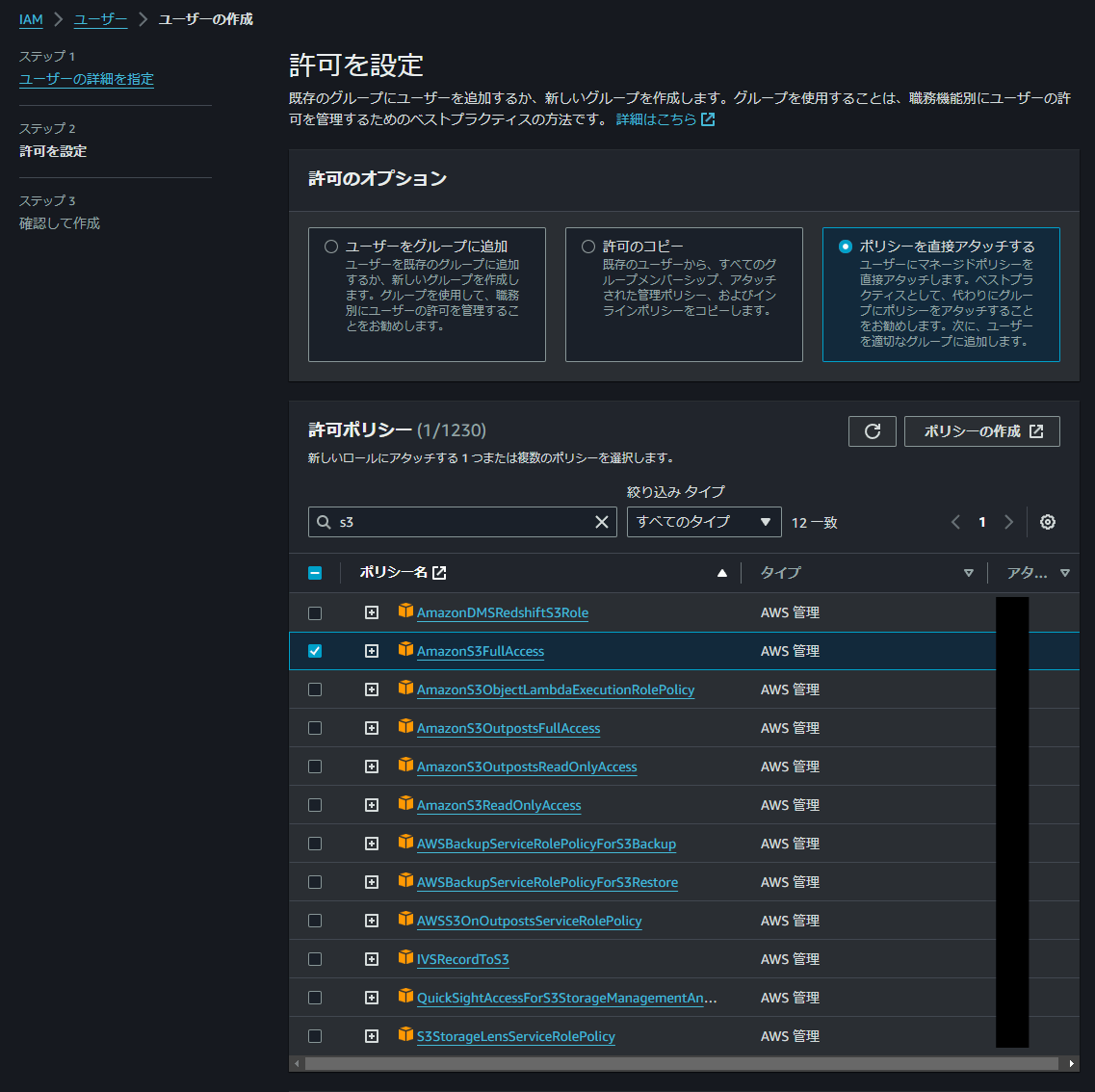Click the ポリシーの作成 button

coord(982,430)
